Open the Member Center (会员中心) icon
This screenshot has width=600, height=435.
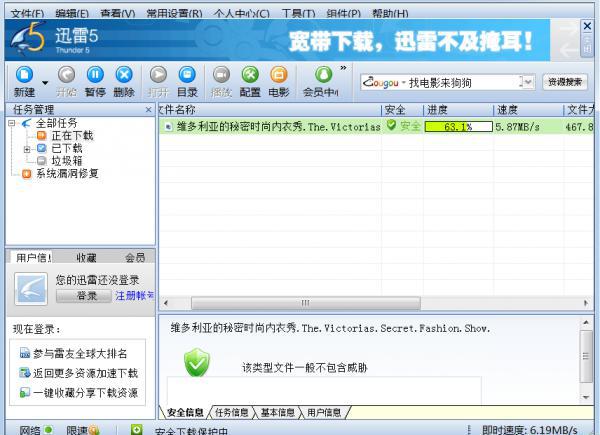click(x=324, y=75)
